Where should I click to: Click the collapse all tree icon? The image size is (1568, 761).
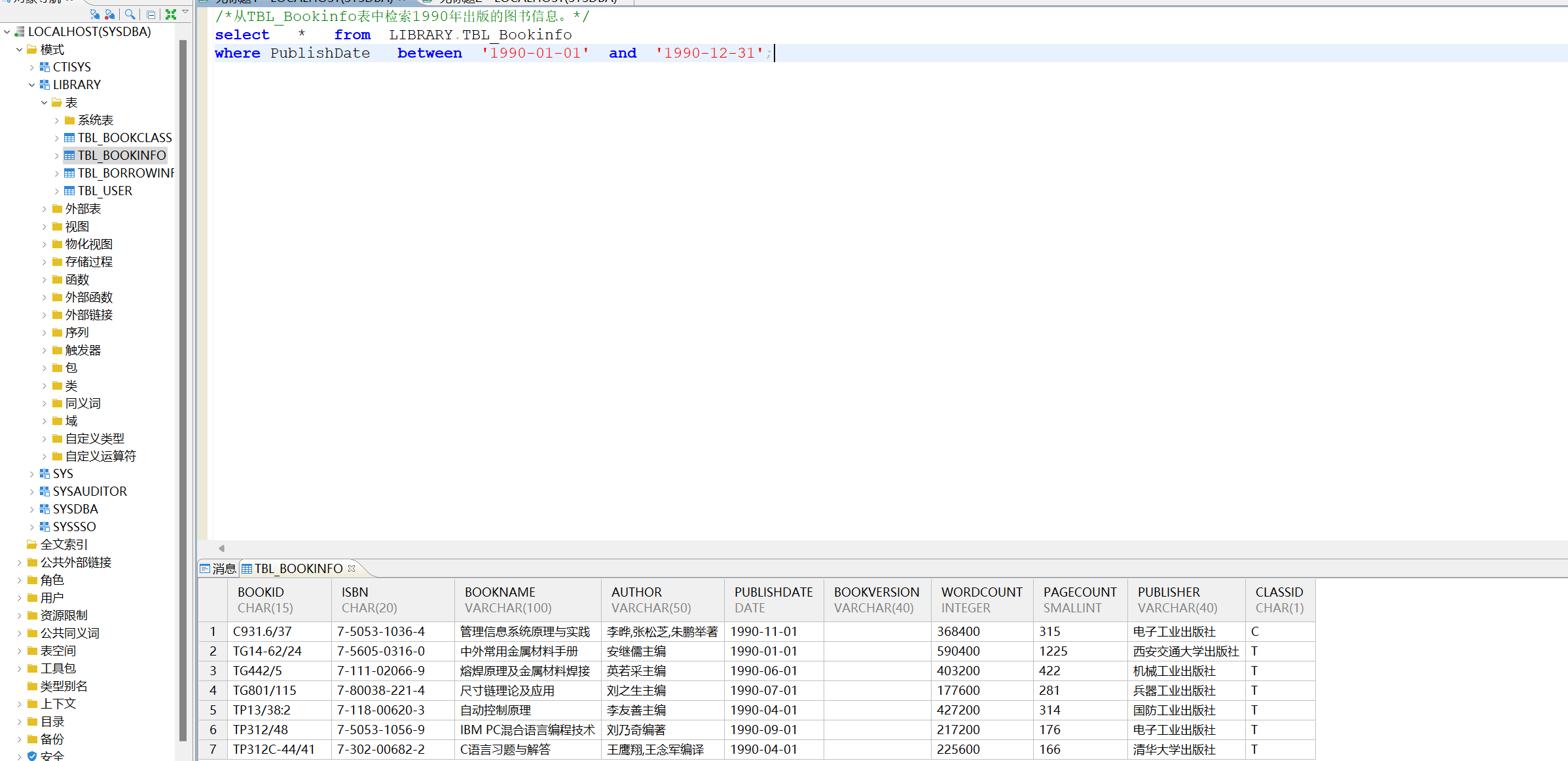(151, 14)
